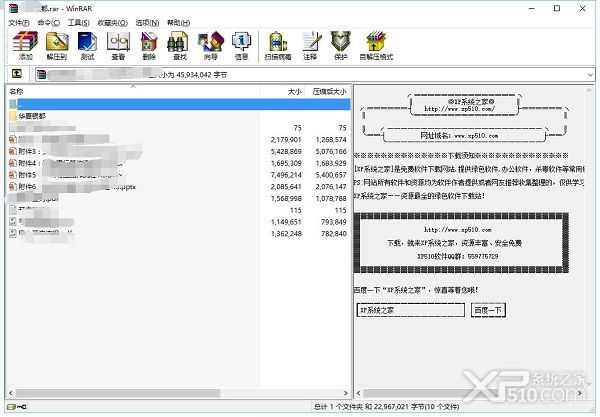
Task: Select the 华夏银都 folder row
Action: coord(179,116)
